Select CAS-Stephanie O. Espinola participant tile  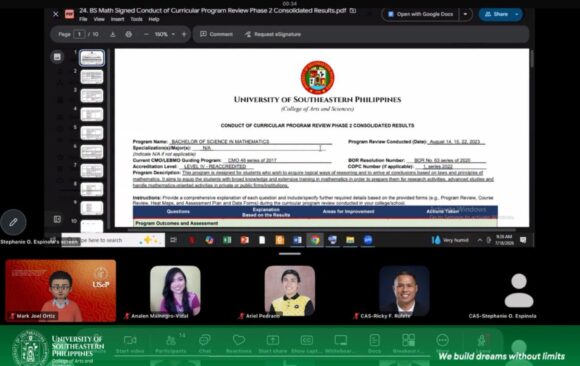[x=519, y=291]
